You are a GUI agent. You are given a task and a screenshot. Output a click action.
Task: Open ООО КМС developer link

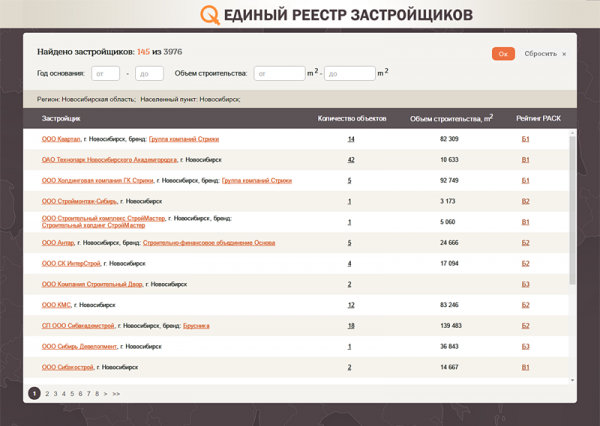click(56, 305)
